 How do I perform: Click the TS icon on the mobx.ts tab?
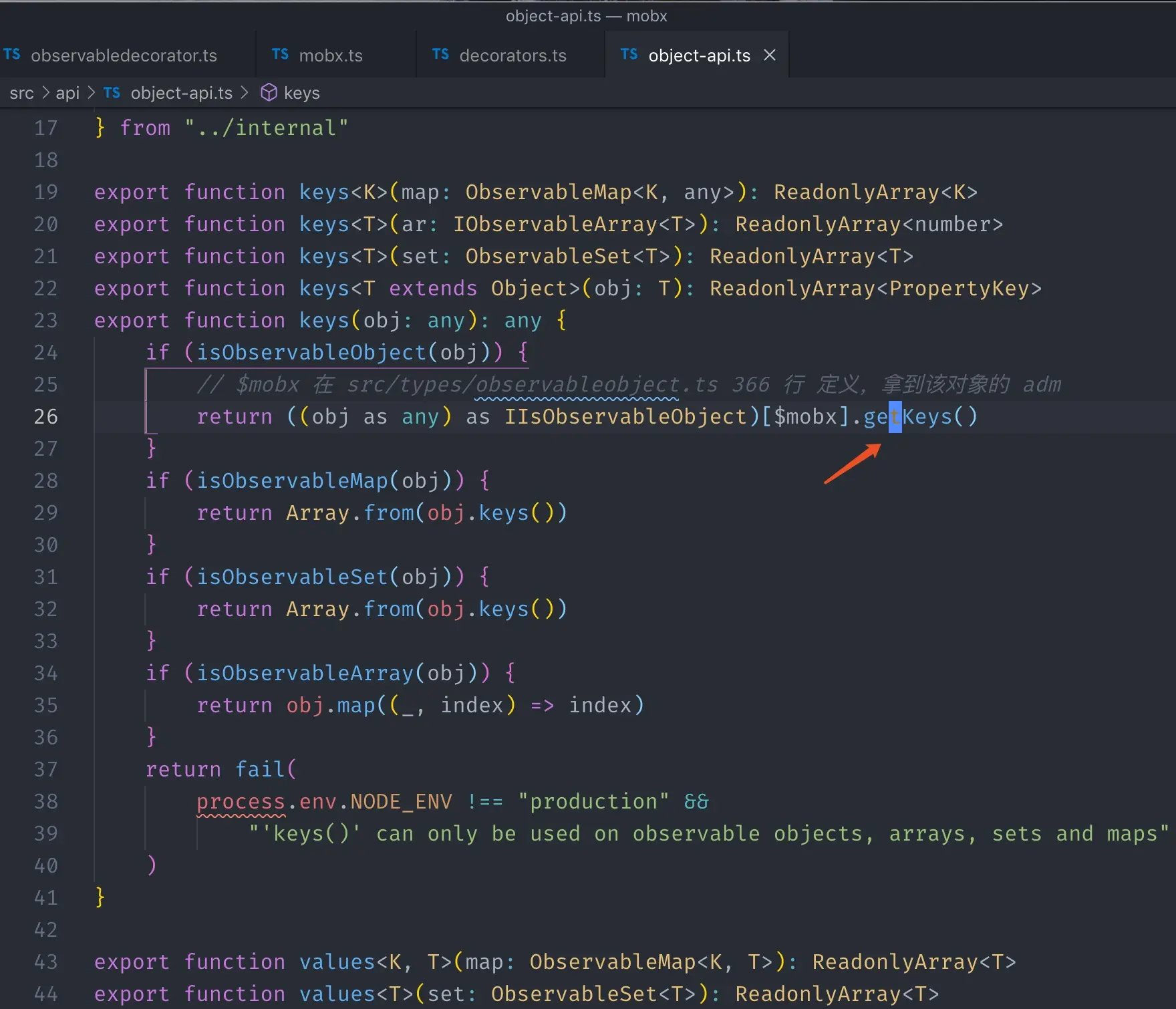tap(280, 55)
